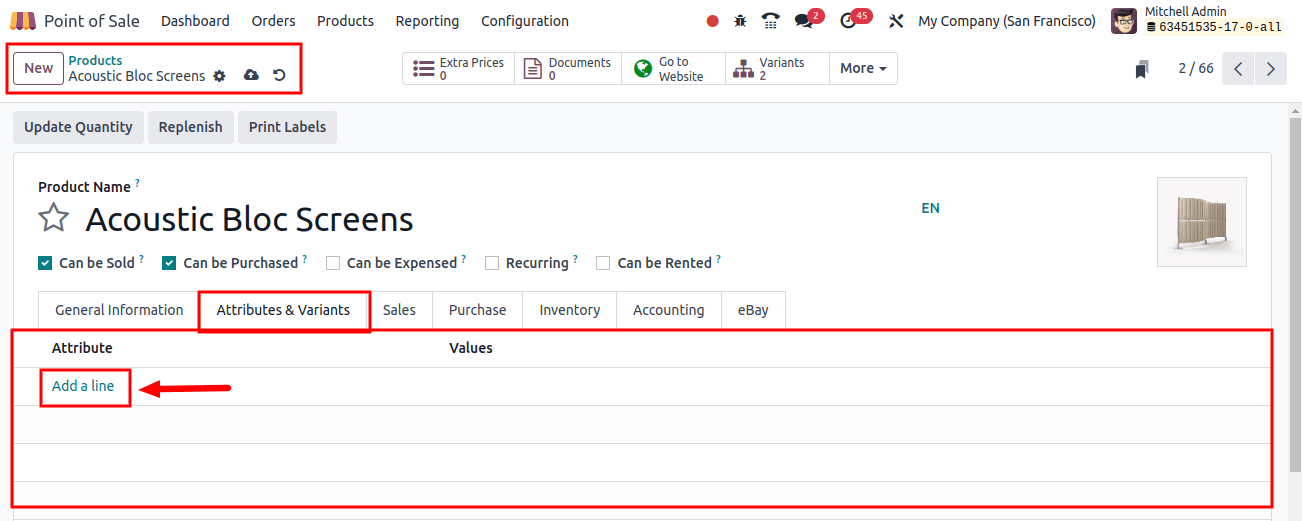Open company switcher My Company (San Francisco)

tap(1006, 21)
